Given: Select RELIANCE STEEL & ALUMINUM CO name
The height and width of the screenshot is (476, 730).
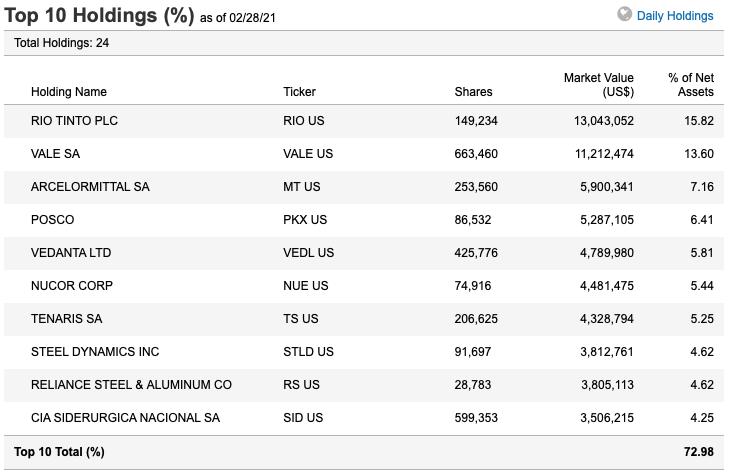Looking at the screenshot, I should tap(131, 385).
